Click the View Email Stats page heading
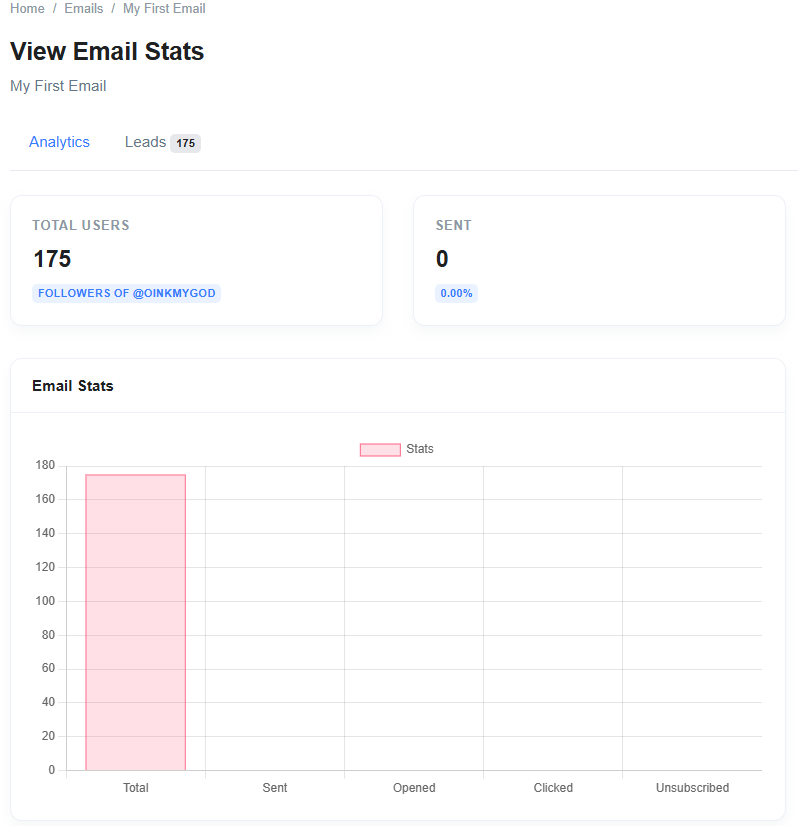Image resolution: width=798 pixels, height=826 pixels. 107,52
